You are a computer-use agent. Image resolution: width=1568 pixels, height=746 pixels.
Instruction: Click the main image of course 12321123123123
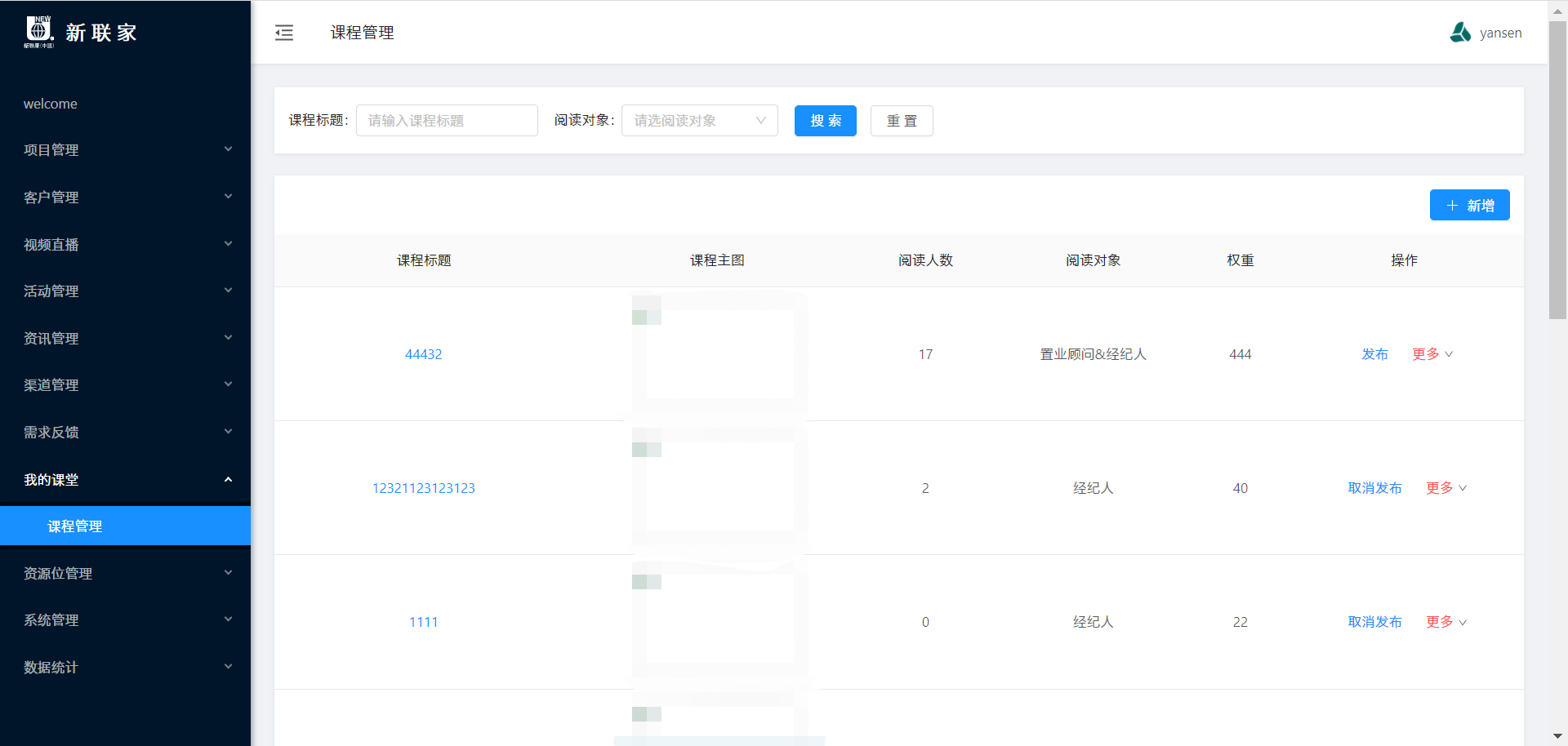pos(719,488)
